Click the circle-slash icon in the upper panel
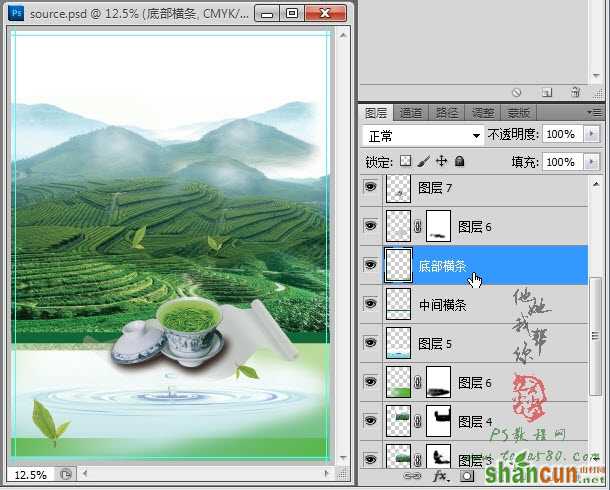Screen dimensions: 610x490 pyautogui.click(x=517, y=93)
